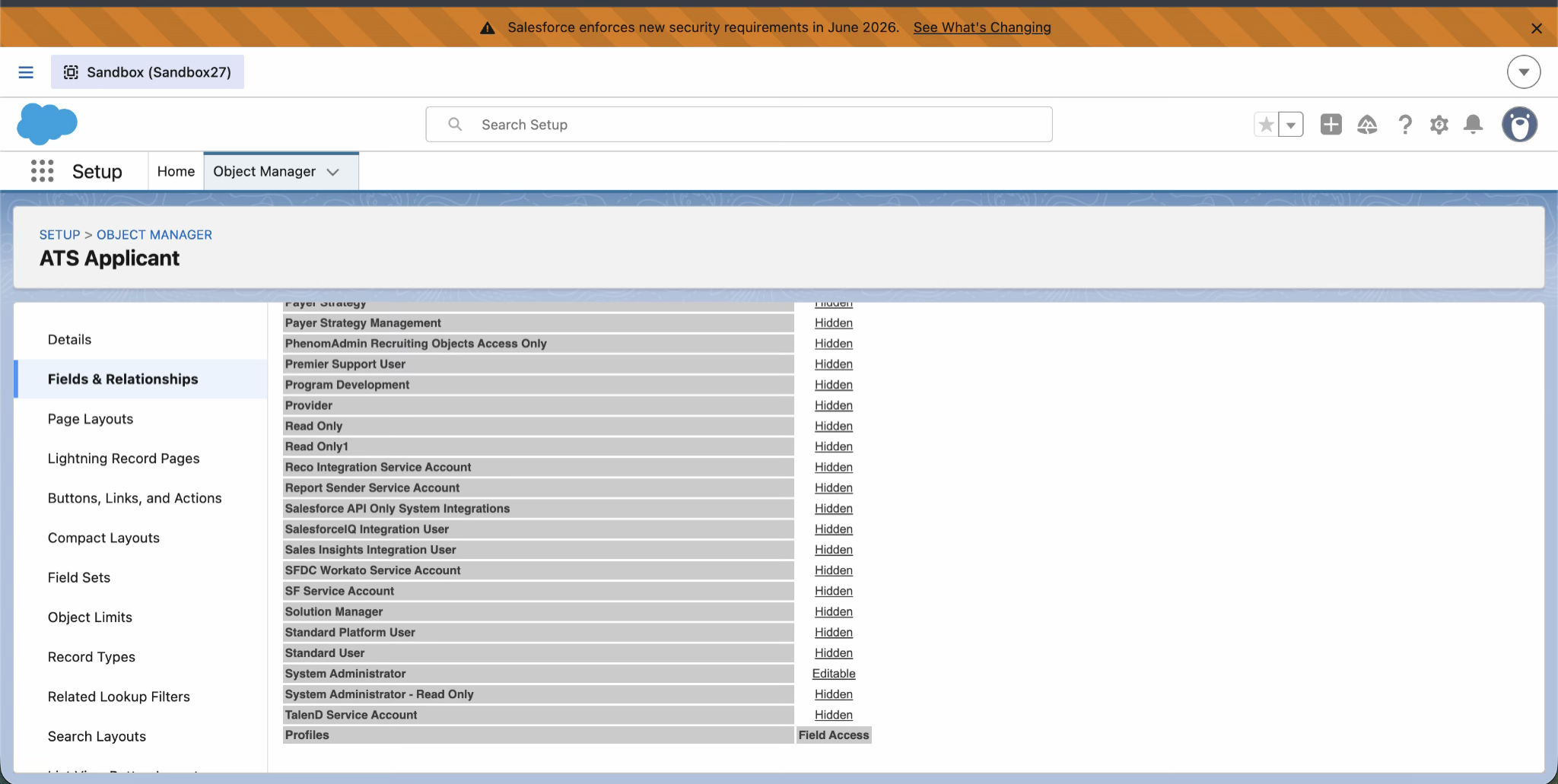This screenshot has width=1558, height=784.
Task: Open the global actions plus icon
Action: tap(1331, 125)
